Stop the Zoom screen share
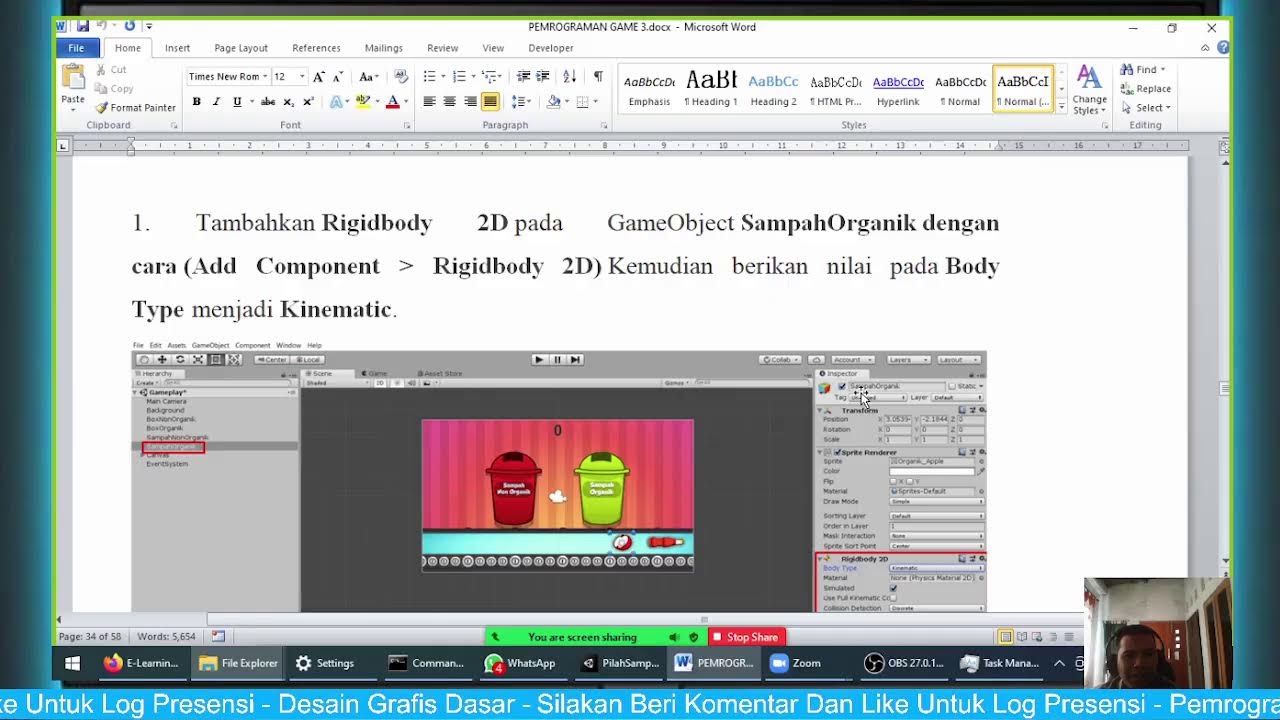The width and height of the screenshot is (1280, 720). 745,637
